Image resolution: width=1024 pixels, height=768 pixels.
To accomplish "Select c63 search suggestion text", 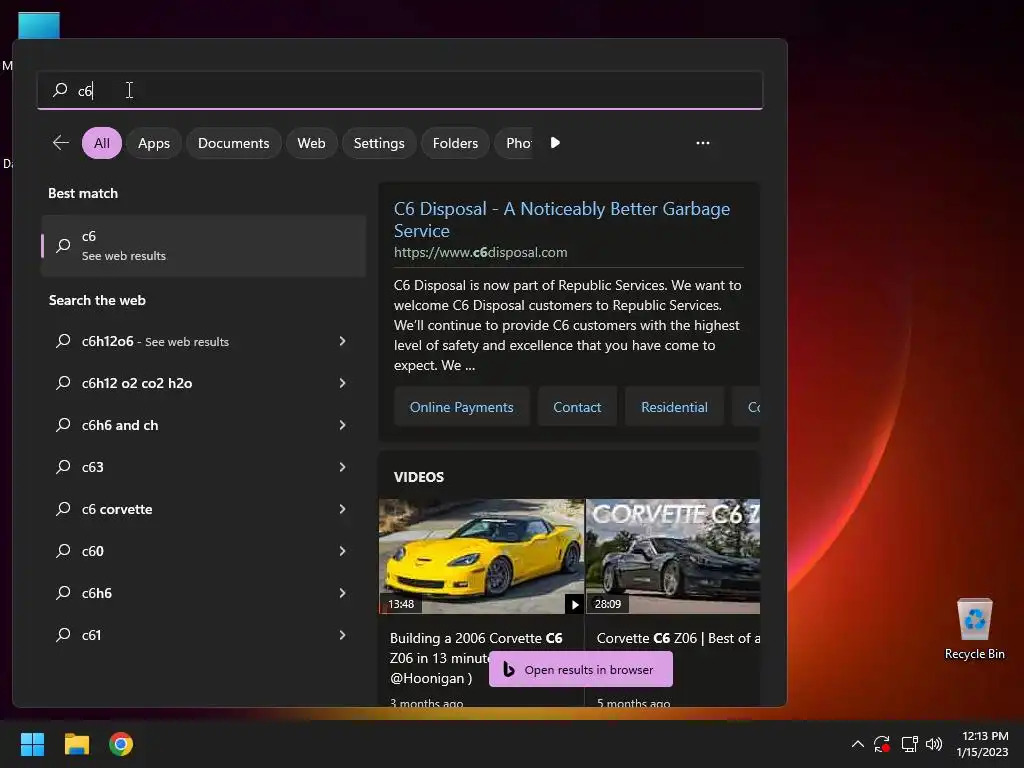I will (93, 467).
